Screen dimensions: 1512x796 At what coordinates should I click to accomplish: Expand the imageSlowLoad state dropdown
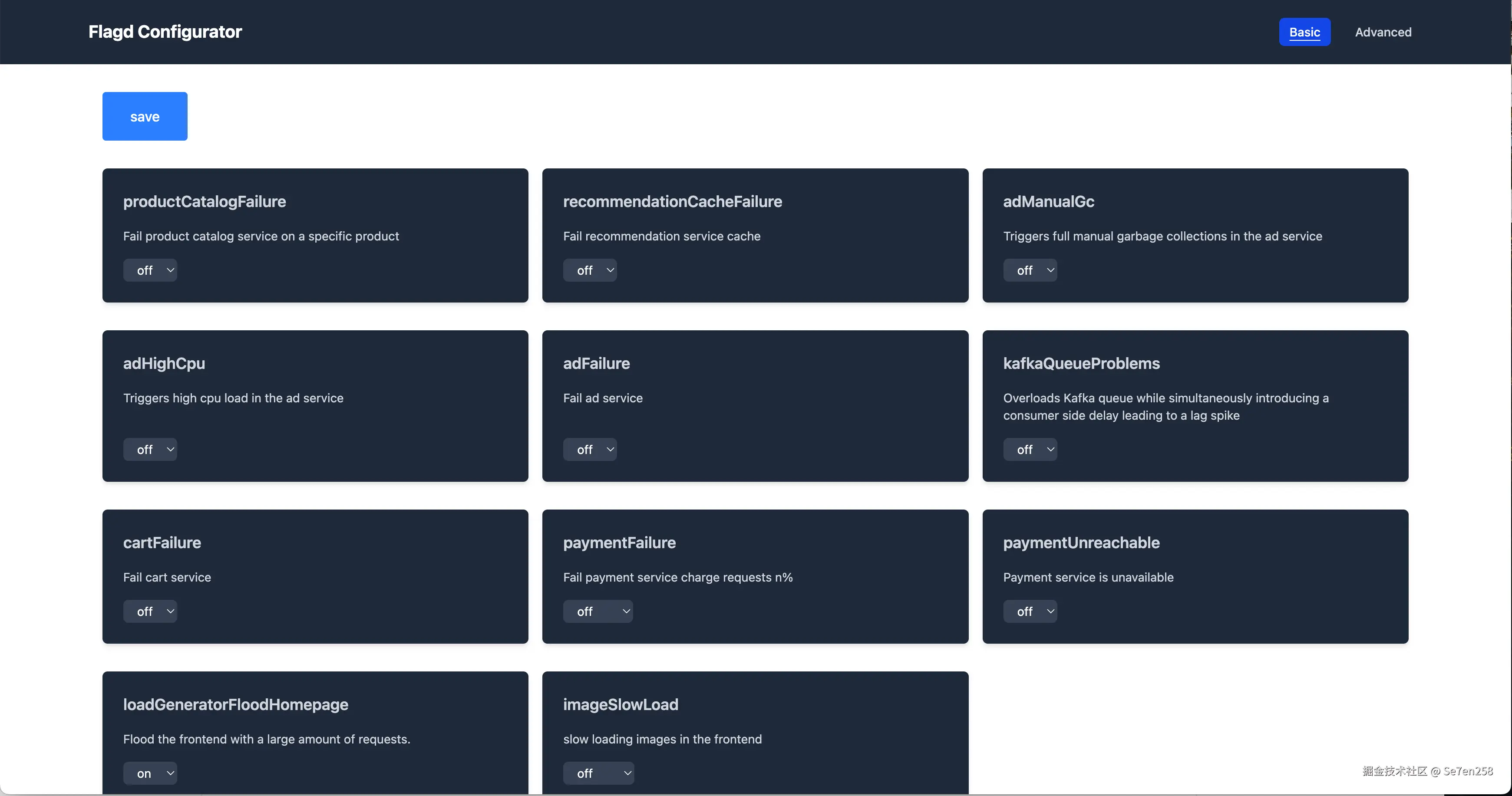(598, 773)
